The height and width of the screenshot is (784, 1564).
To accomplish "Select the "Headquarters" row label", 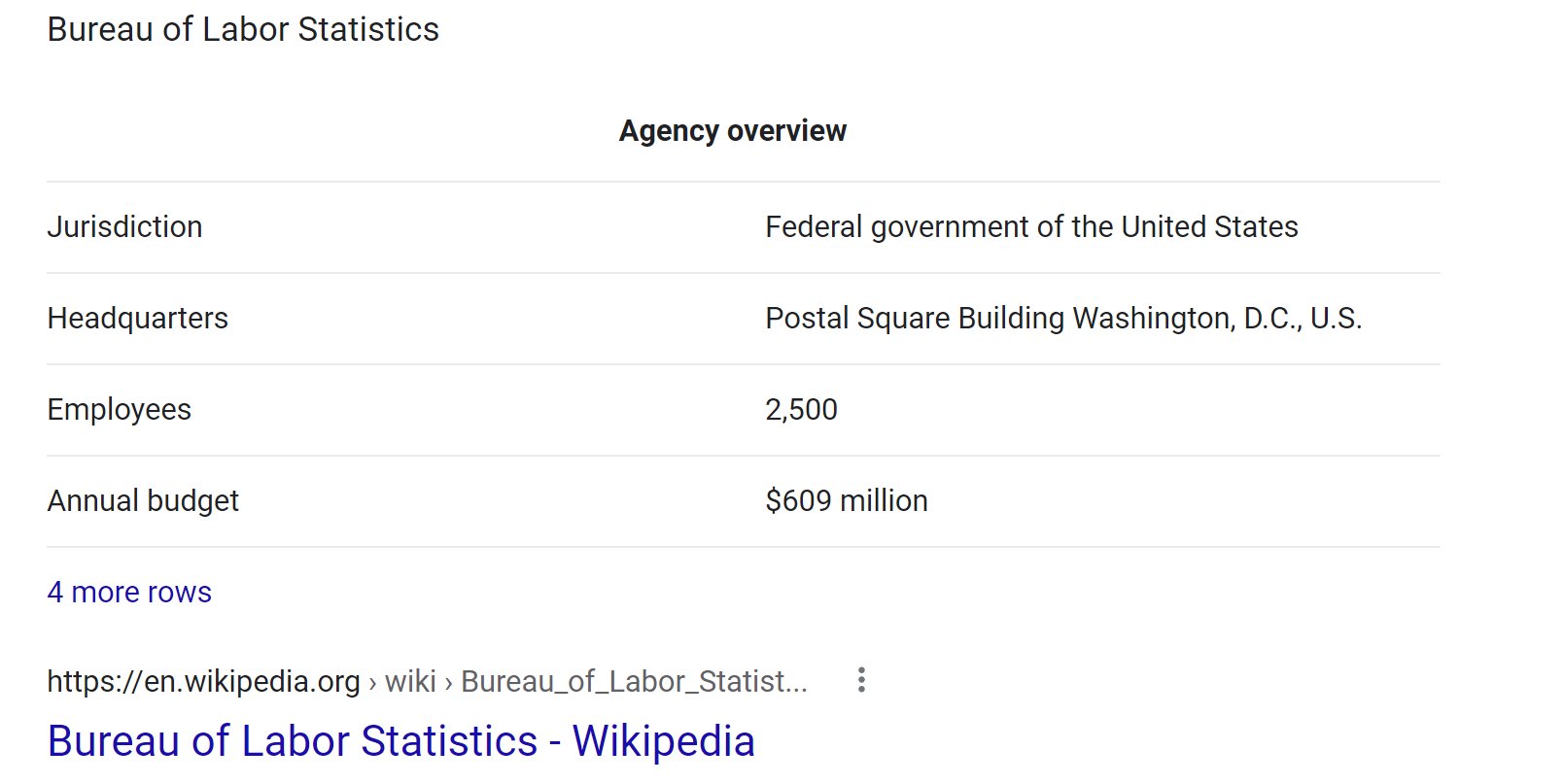I will tap(137, 318).
